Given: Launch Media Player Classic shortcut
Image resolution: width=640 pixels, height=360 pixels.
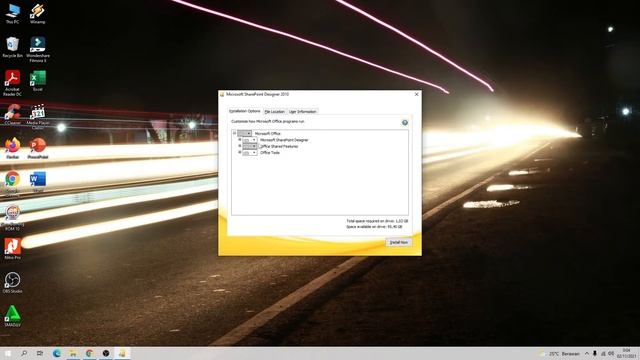Looking at the screenshot, I should coord(38,117).
